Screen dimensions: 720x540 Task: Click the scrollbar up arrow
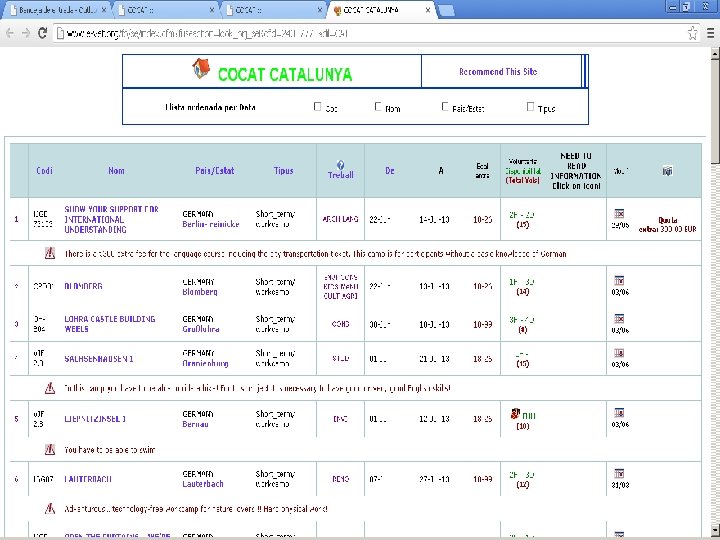coord(714,52)
